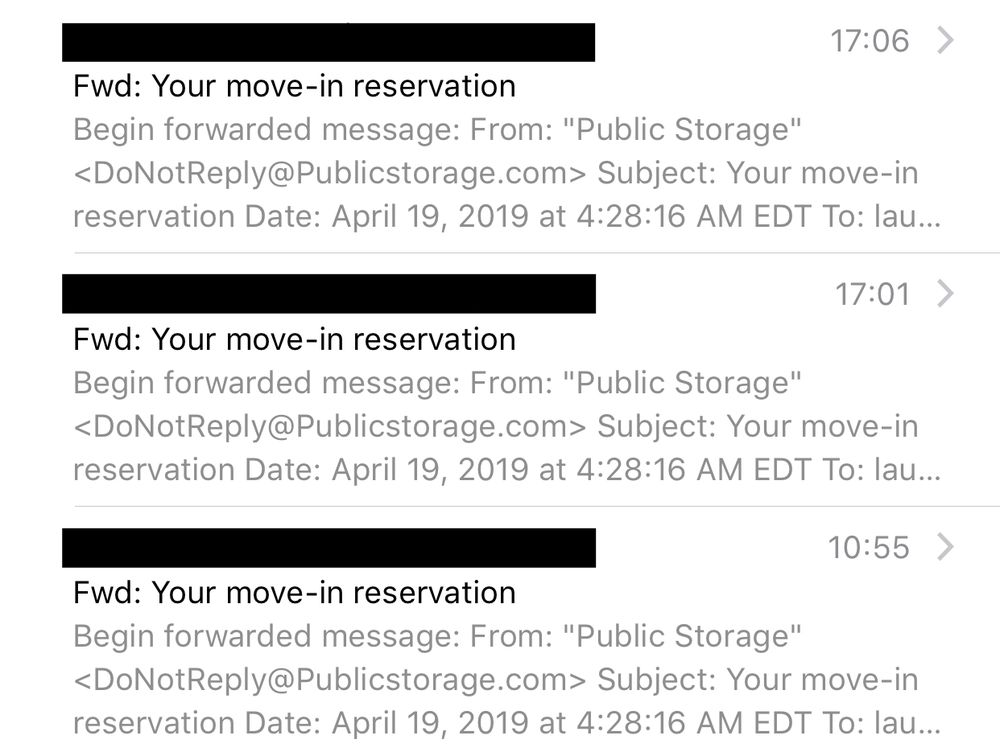Viewport: 1000px width, 756px height.
Task: Expand the arrow beside the 17:01 message
Action: pyautogui.click(x=945, y=294)
